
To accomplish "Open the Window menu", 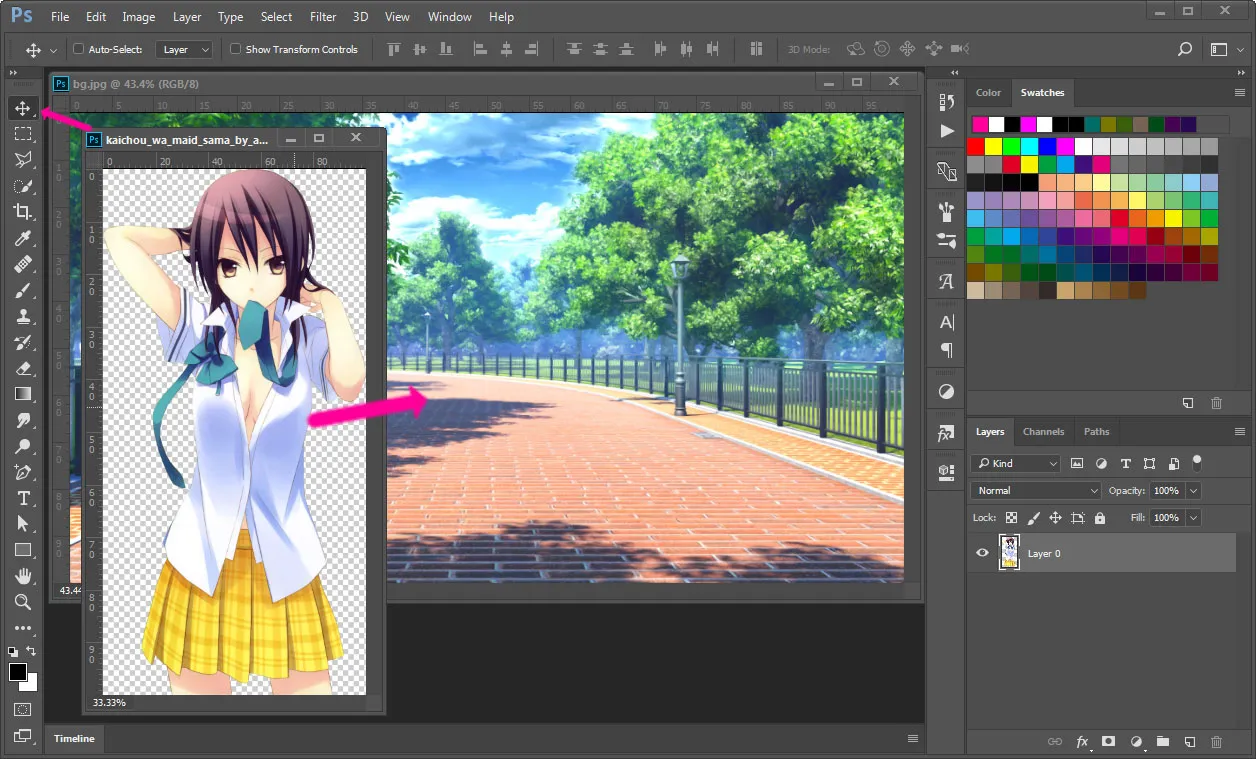I will 449,16.
